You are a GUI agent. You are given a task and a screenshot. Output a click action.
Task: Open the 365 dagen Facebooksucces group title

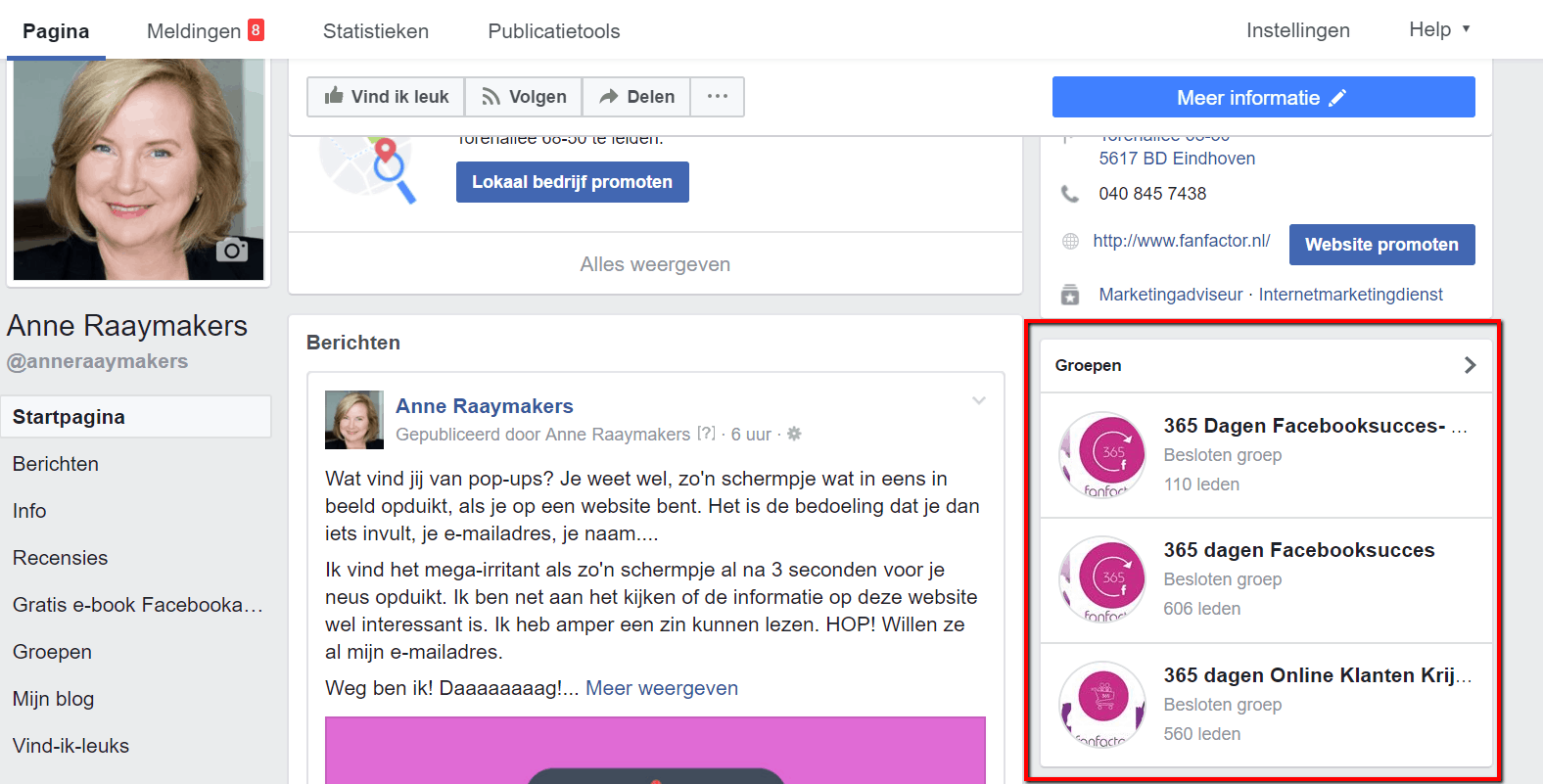(x=1299, y=550)
